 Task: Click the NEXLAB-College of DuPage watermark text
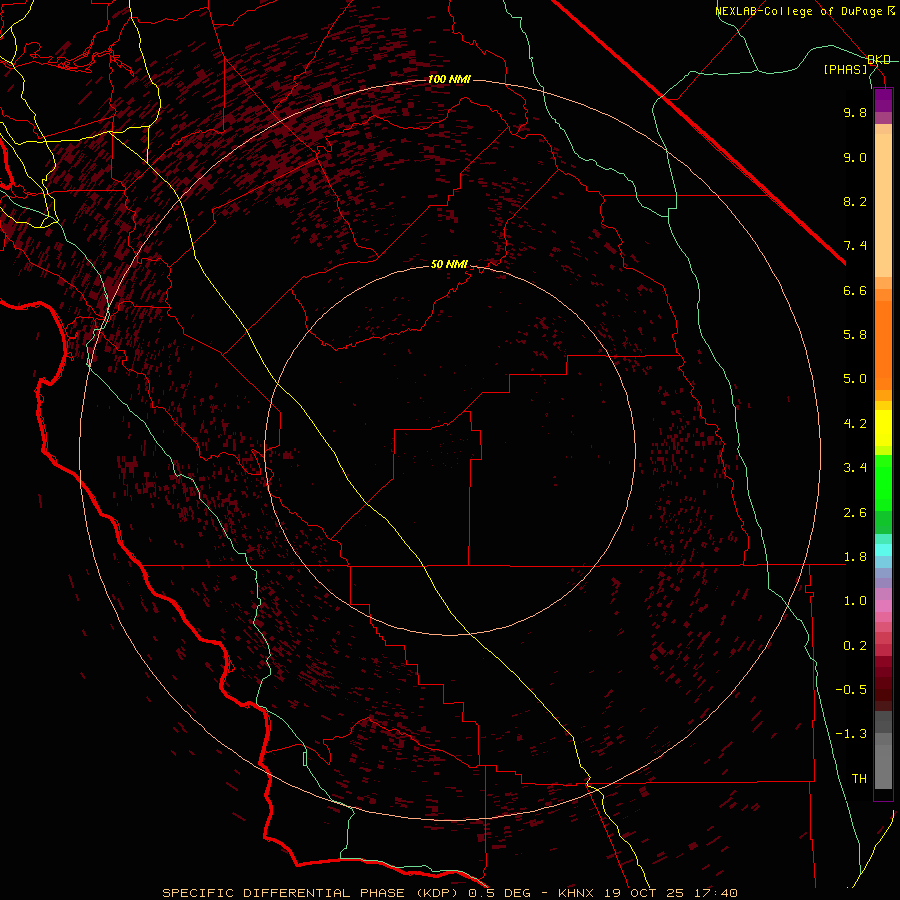799,11
